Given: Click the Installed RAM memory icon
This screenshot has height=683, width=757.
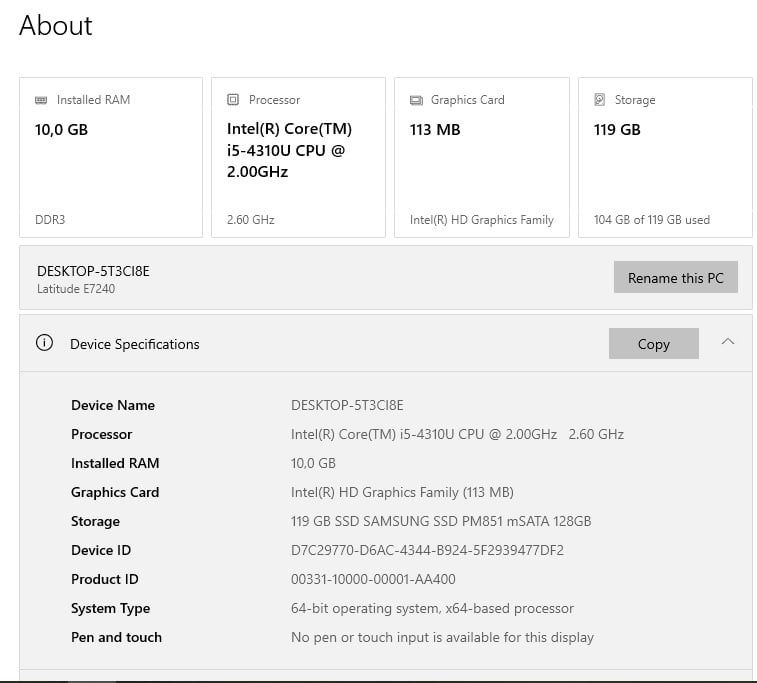Looking at the screenshot, I should [x=41, y=100].
